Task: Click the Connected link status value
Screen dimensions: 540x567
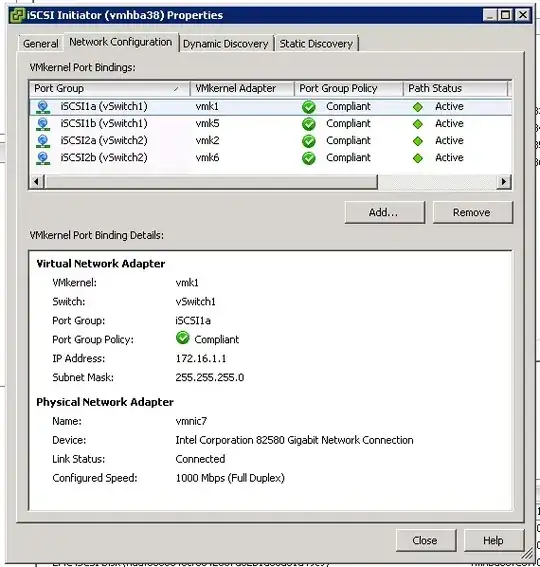Action: pos(200,459)
